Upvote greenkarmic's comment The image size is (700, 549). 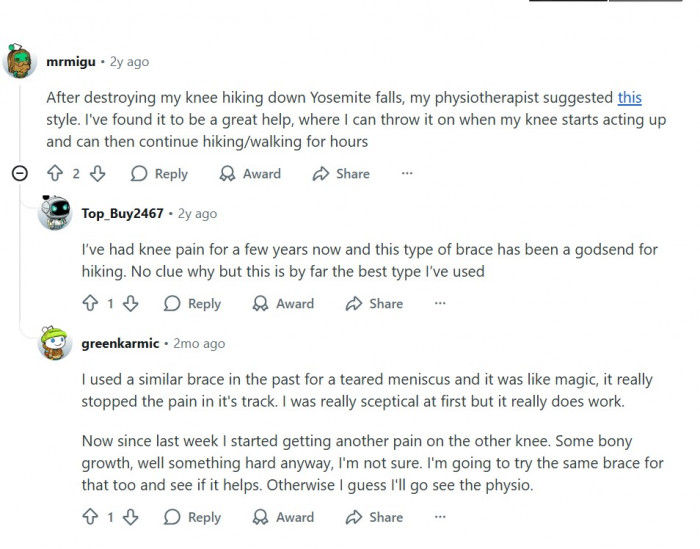(x=90, y=517)
